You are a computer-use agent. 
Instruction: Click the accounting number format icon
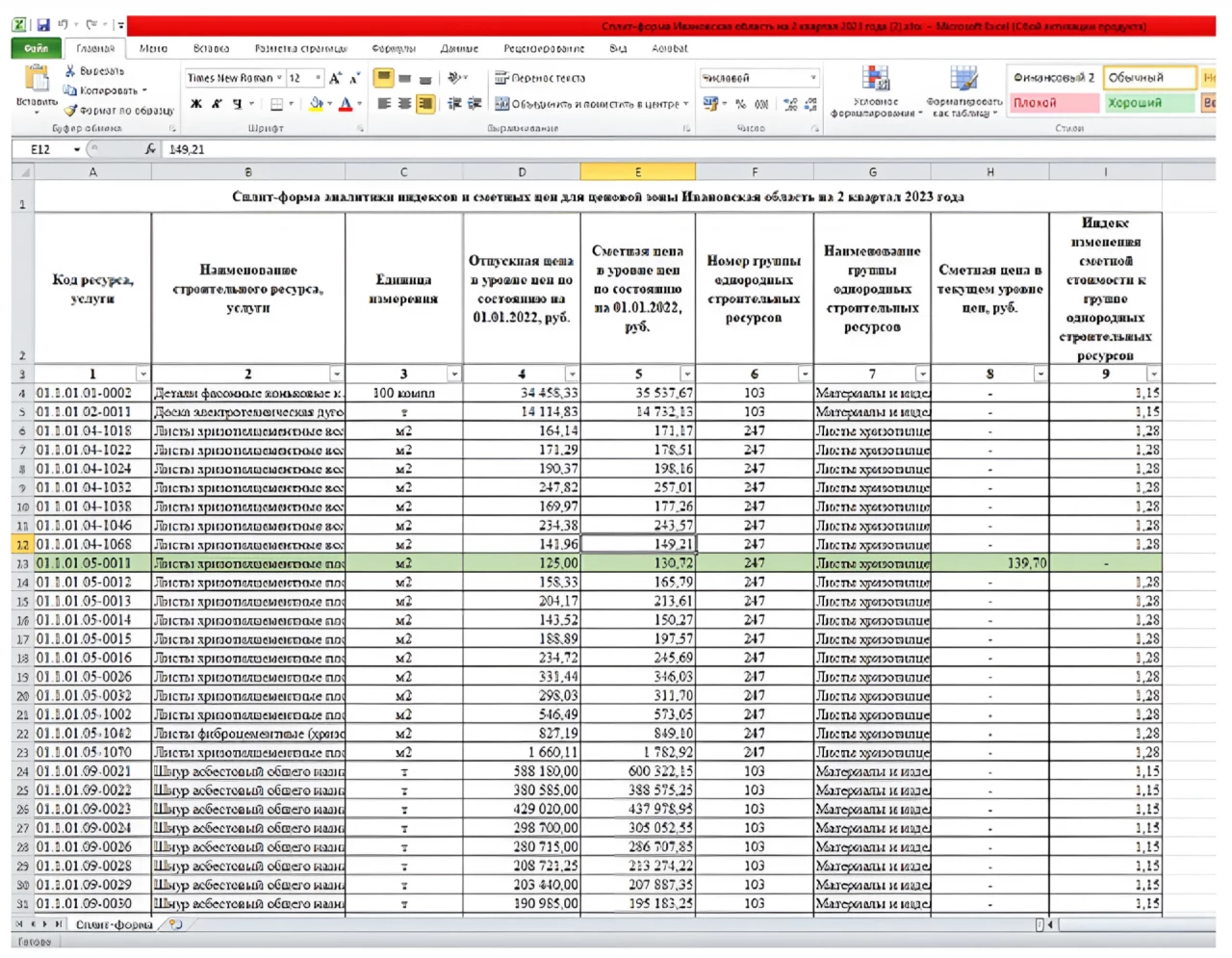(x=710, y=104)
